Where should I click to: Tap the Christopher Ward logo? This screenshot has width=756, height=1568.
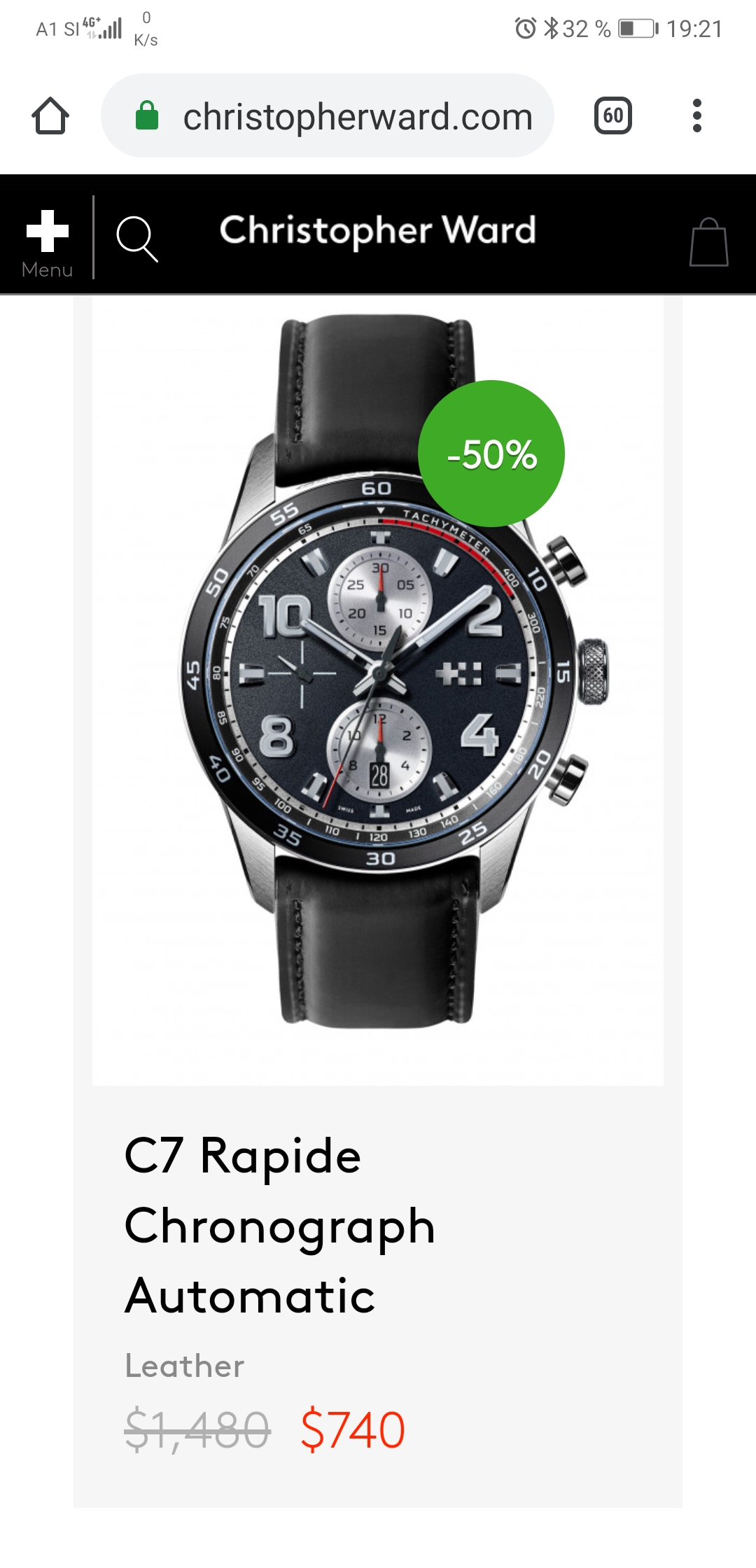coord(378,231)
